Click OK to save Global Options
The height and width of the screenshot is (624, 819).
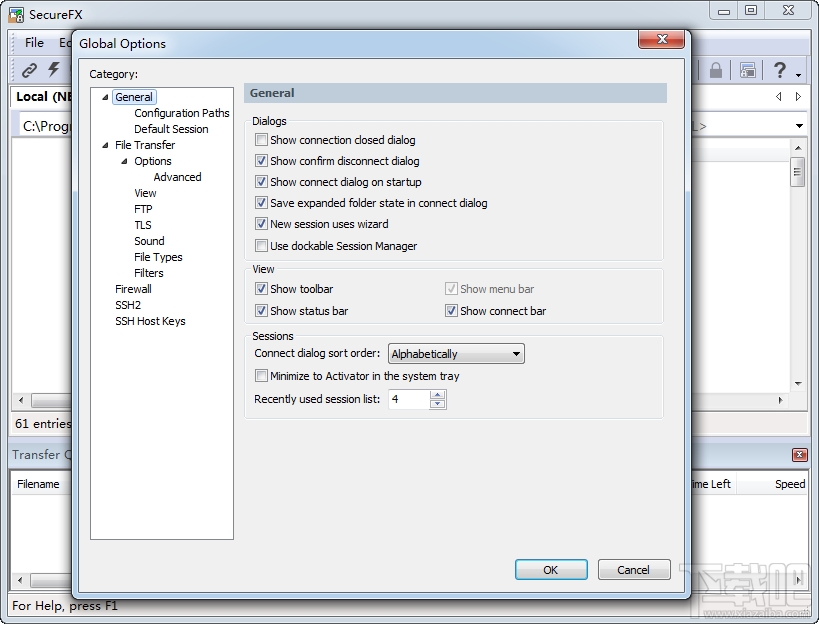pyautogui.click(x=551, y=569)
